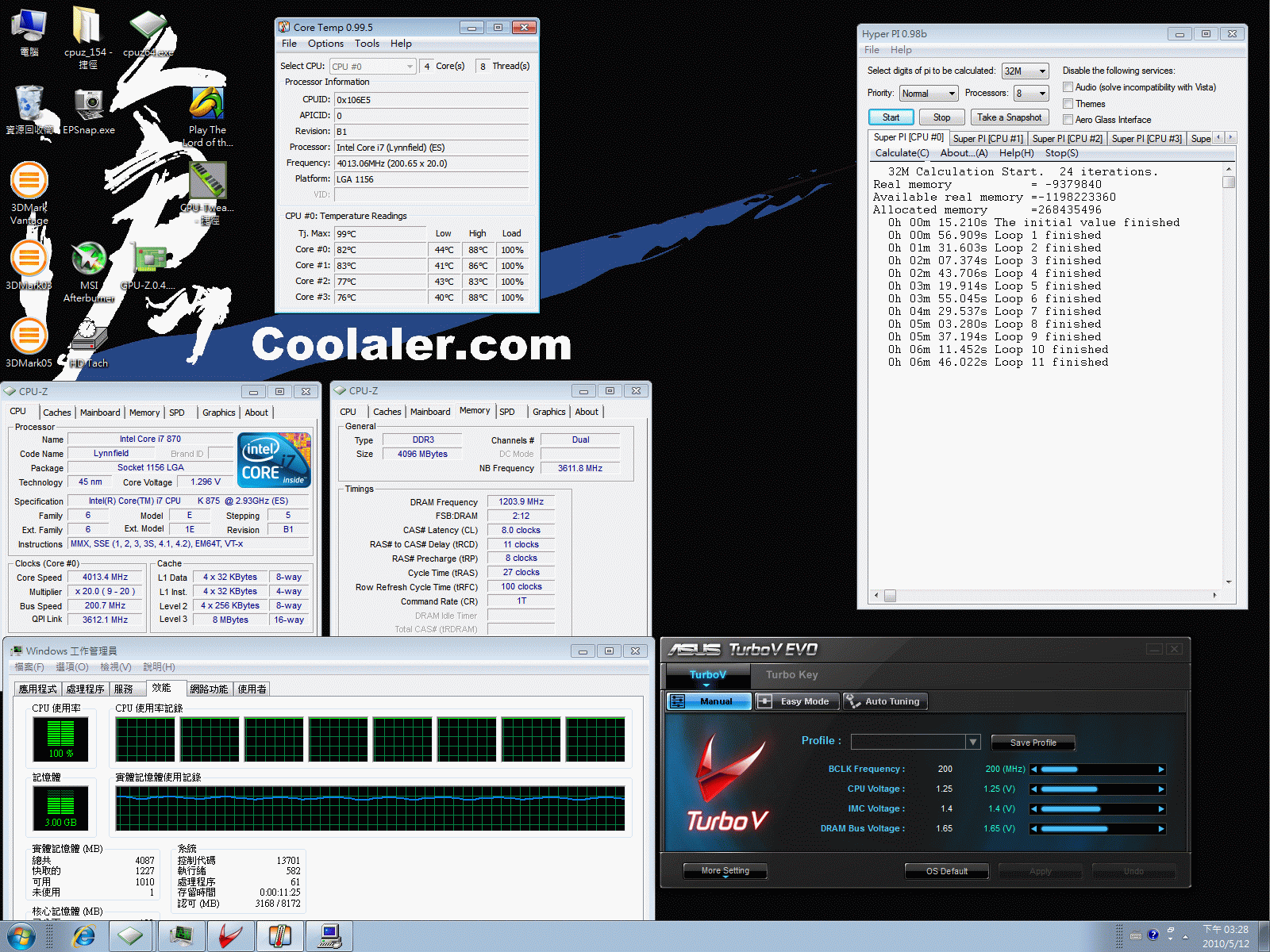
Task: Increase IMC Voltage with right arrow
Action: coord(1161,809)
